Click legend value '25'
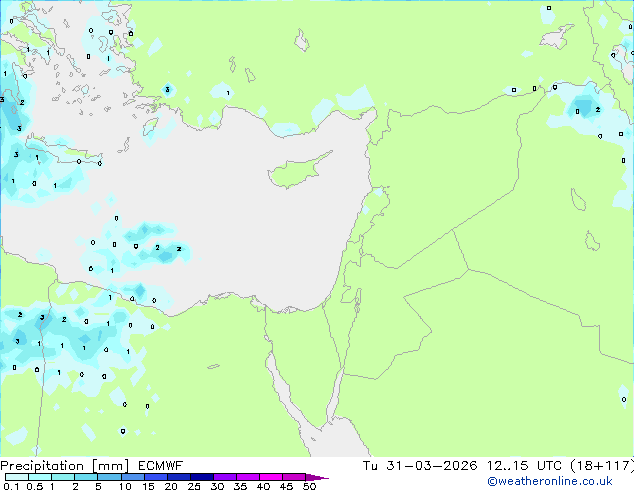The width and height of the screenshot is (634, 490). (194, 486)
